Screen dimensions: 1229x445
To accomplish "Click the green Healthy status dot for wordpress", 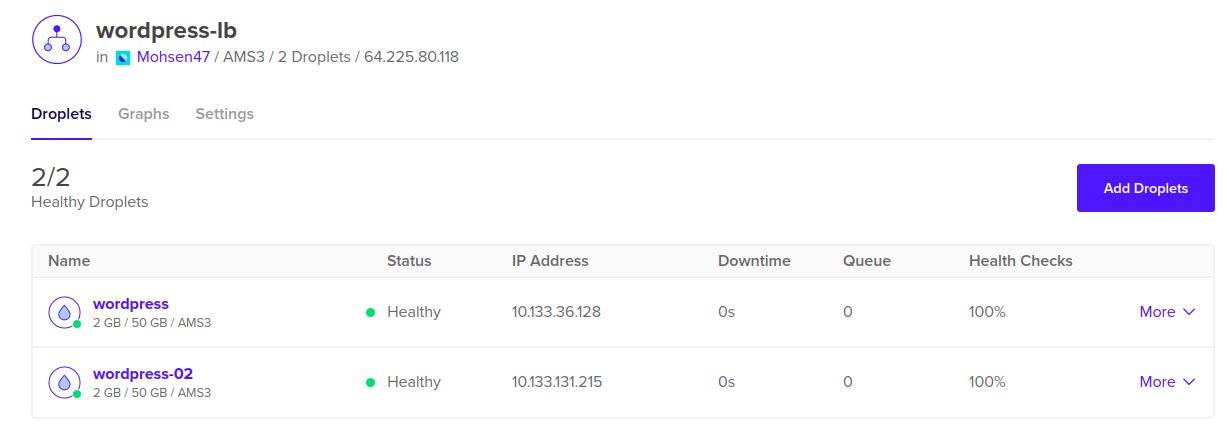I will [x=370, y=313].
